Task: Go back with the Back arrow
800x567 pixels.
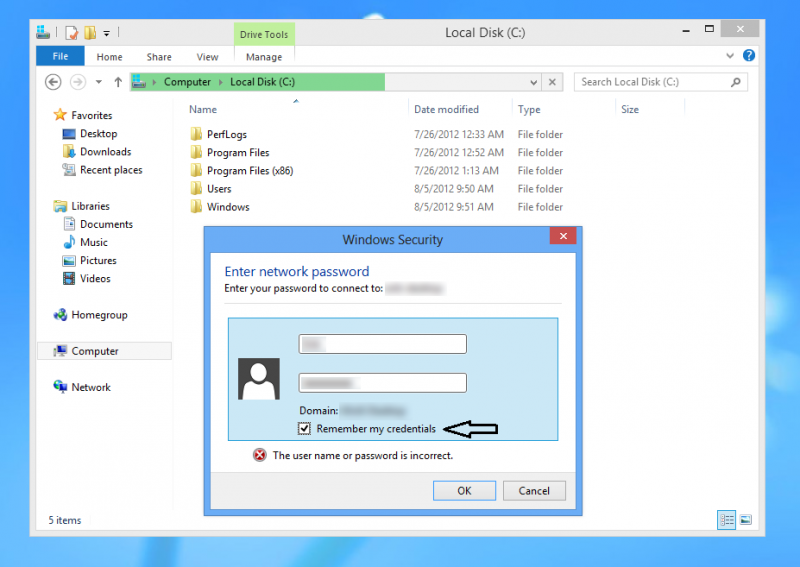Action: 53,82
